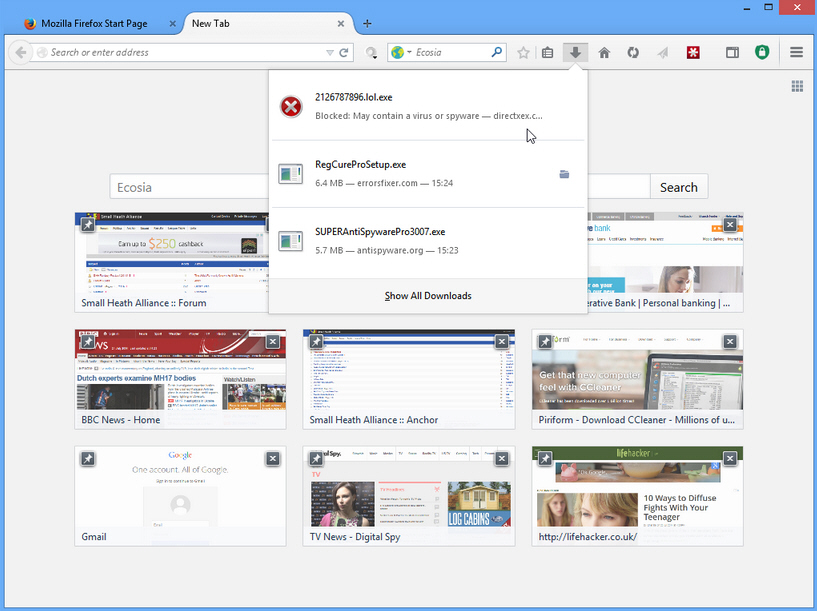
Task: Open a new tab with plus button
Action: [367, 23]
